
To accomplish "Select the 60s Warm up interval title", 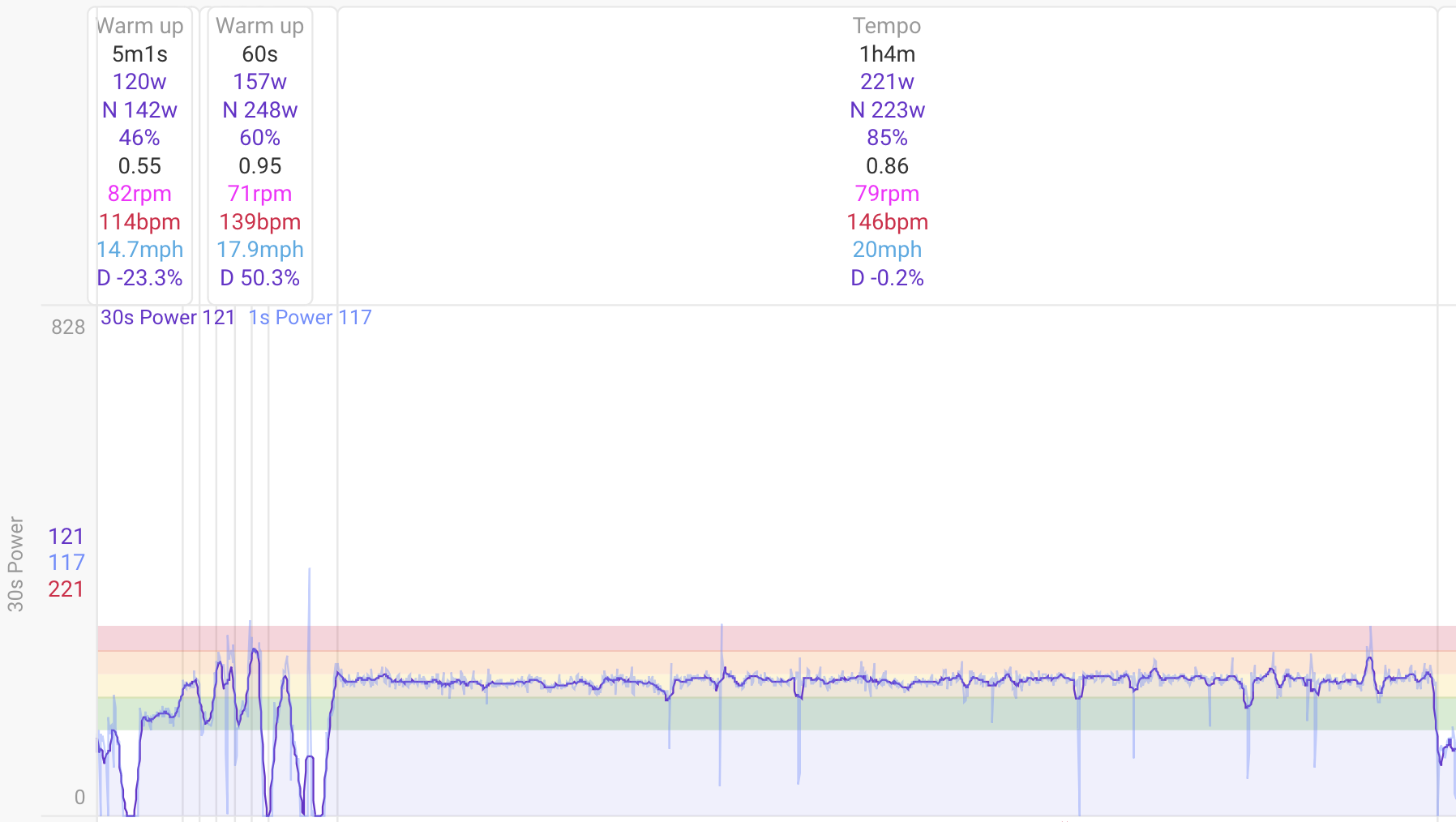I will coord(259,26).
